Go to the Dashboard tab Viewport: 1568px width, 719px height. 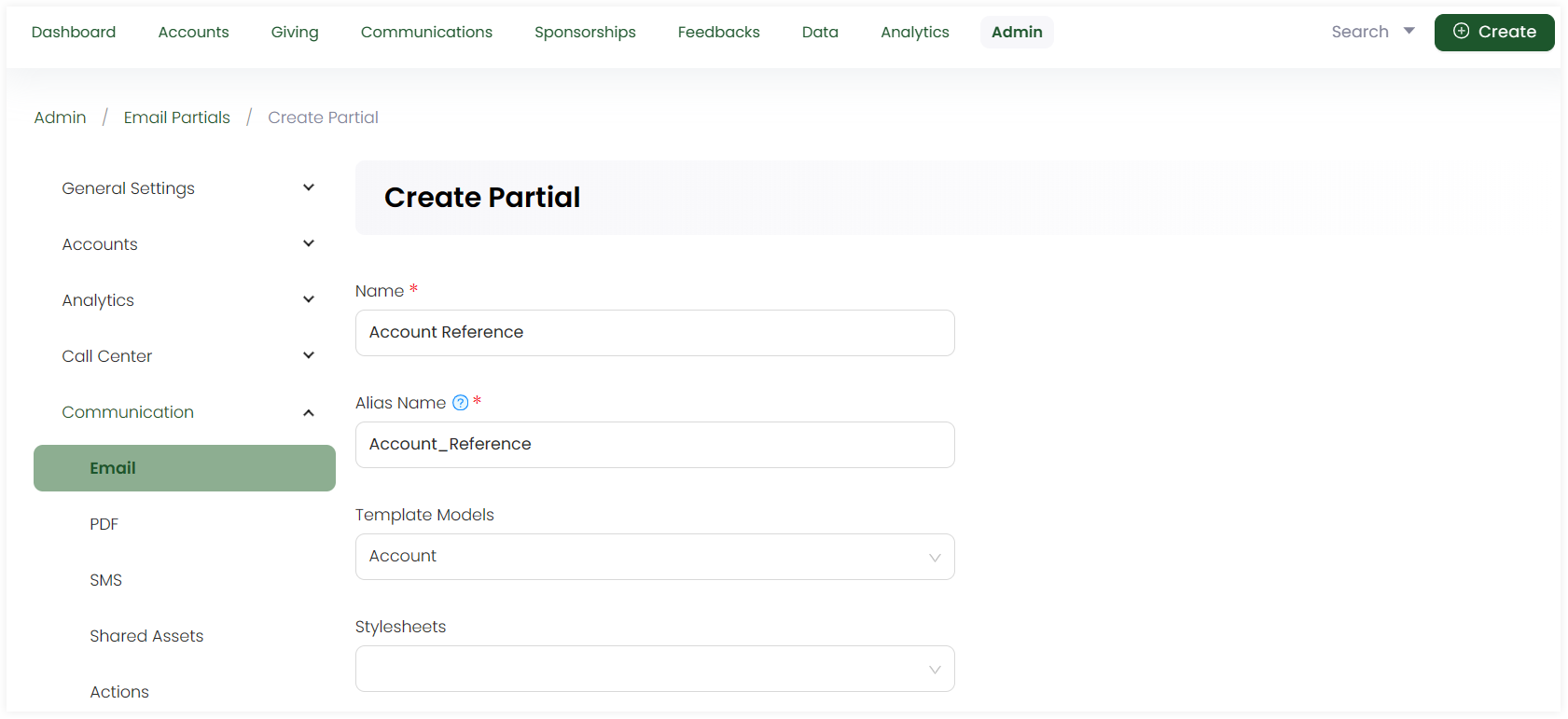74,32
